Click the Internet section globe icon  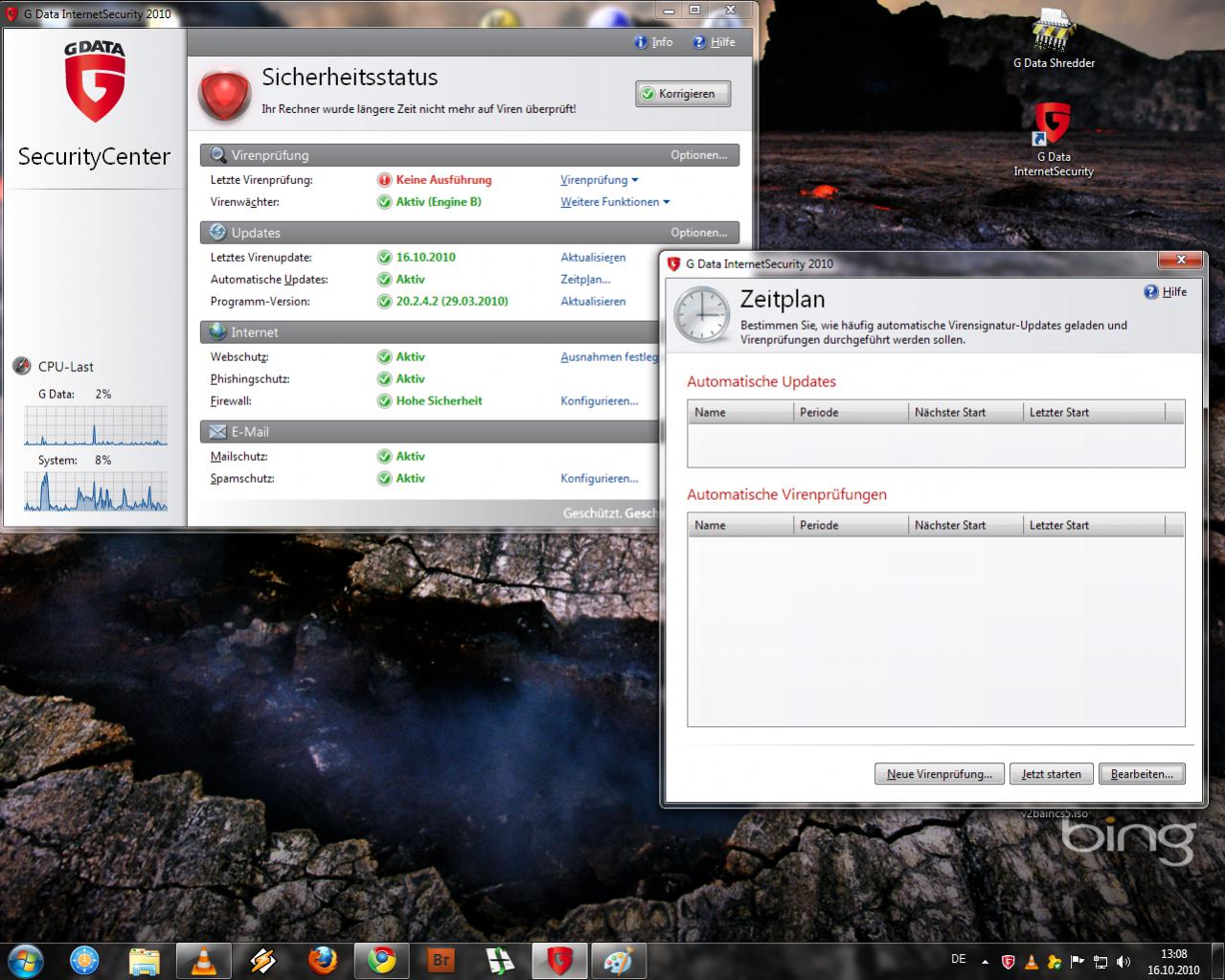(217, 332)
